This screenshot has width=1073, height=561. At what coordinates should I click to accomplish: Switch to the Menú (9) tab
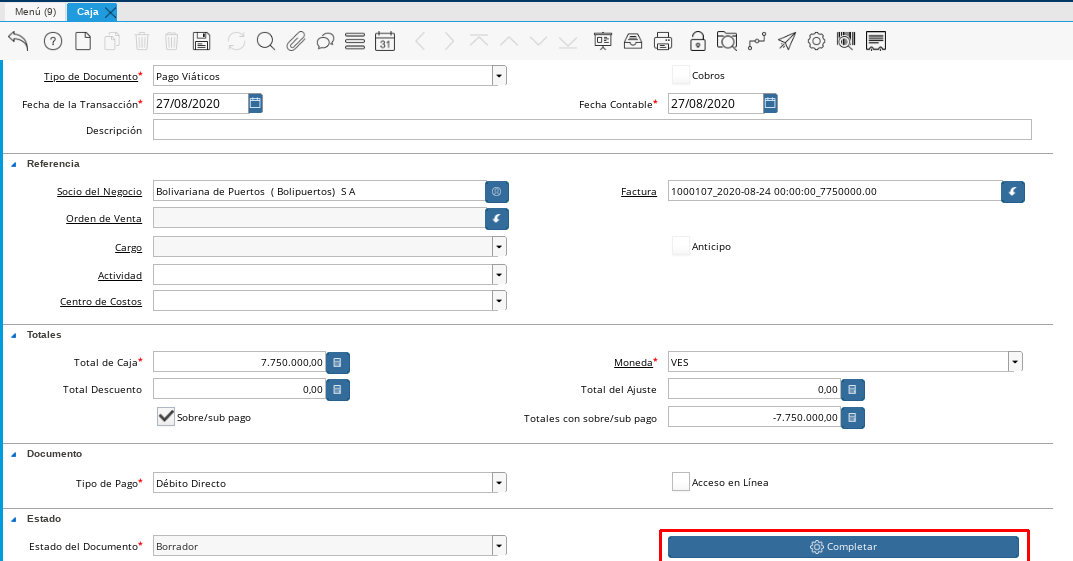coord(36,12)
